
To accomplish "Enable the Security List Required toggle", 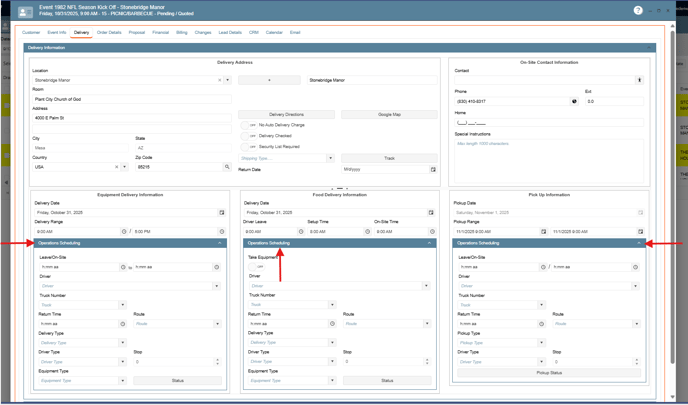I will 245,147.
